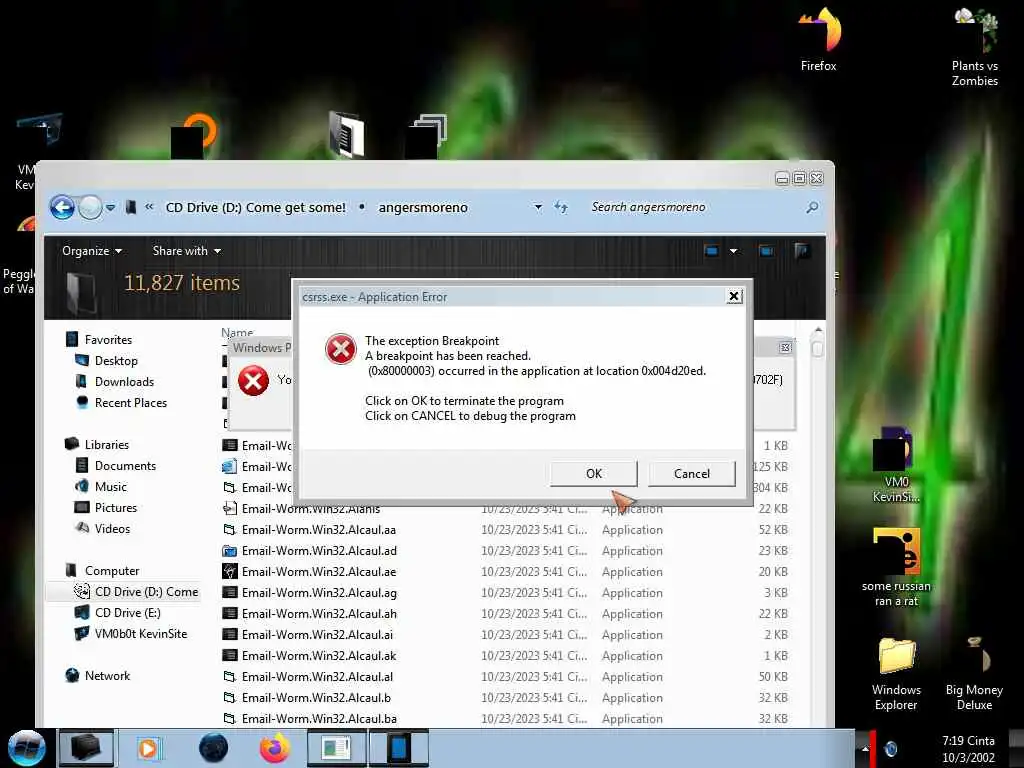This screenshot has width=1024, height=768.
Task: Open VM0 KevinSi desktop icon
Action: point(896,464)
